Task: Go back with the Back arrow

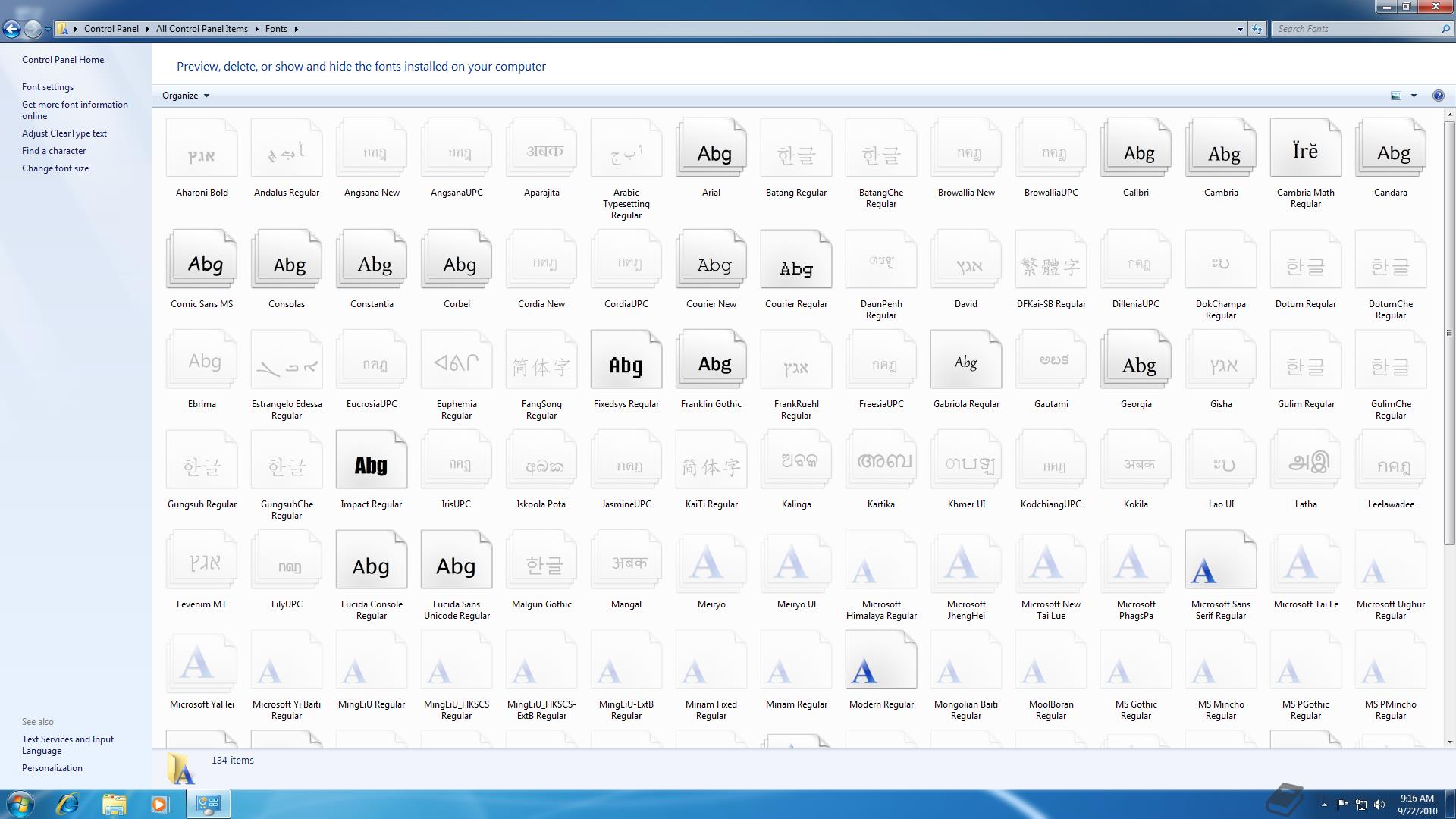Action: click(11, 29)
